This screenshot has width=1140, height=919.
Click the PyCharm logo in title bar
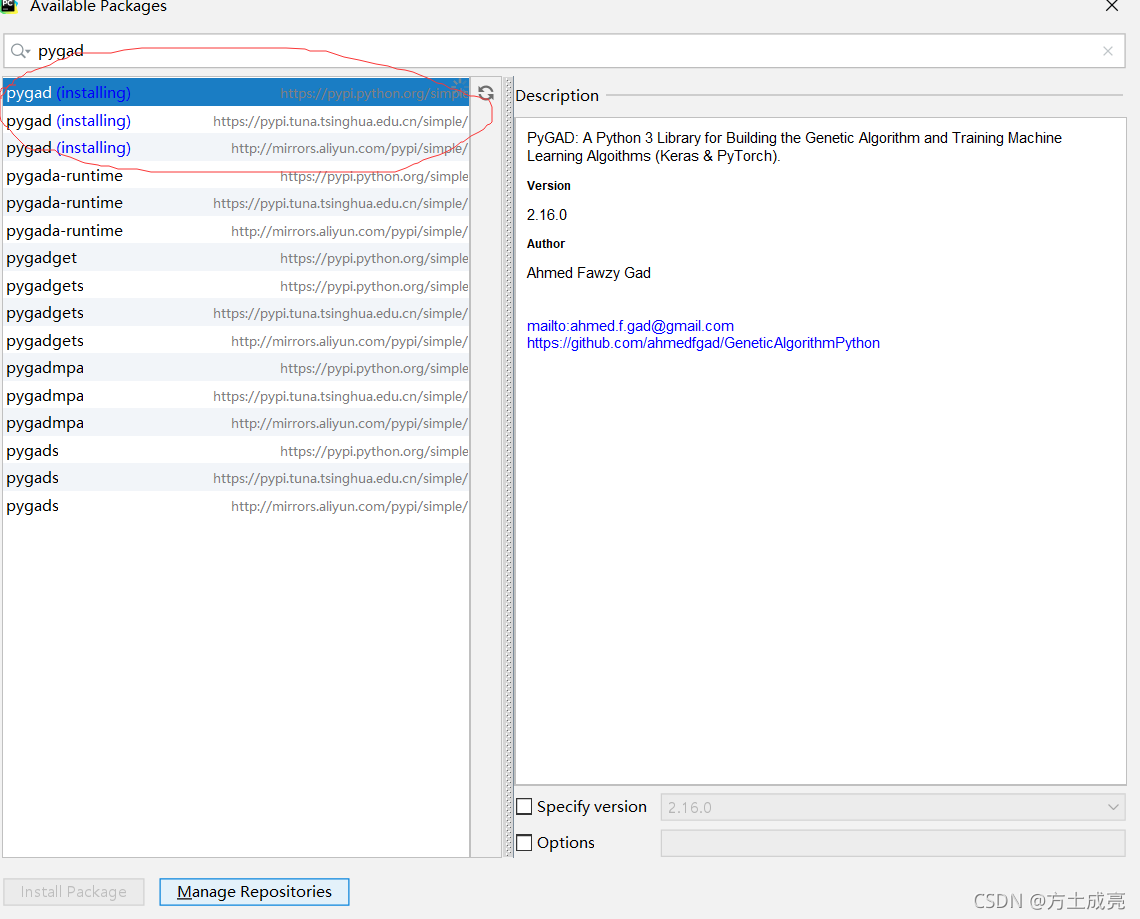click(9, 6)
